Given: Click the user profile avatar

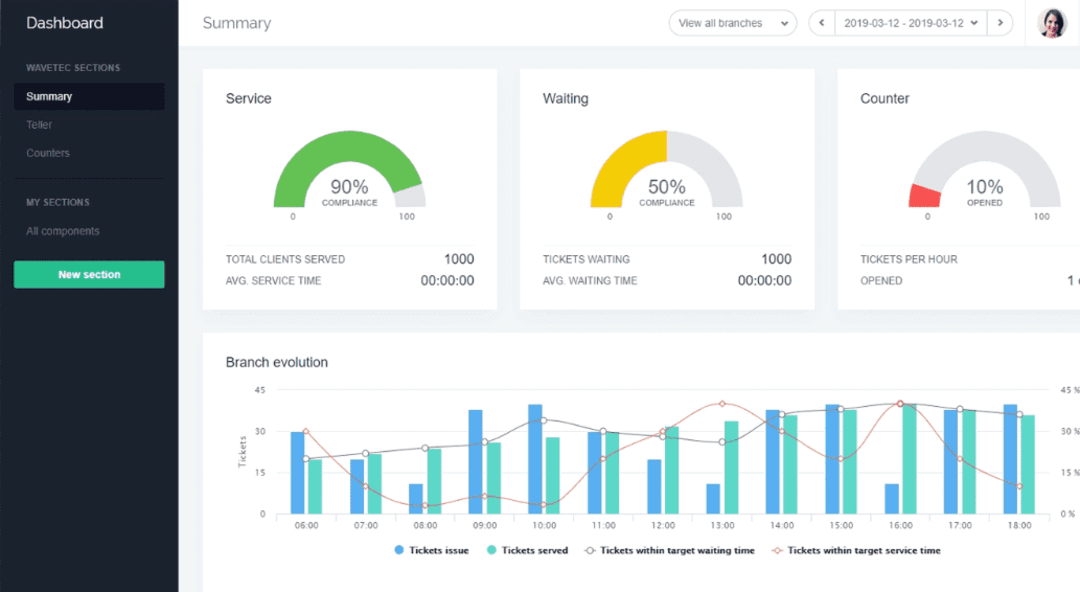Looking at the screenshot, I should [1052, 22].
